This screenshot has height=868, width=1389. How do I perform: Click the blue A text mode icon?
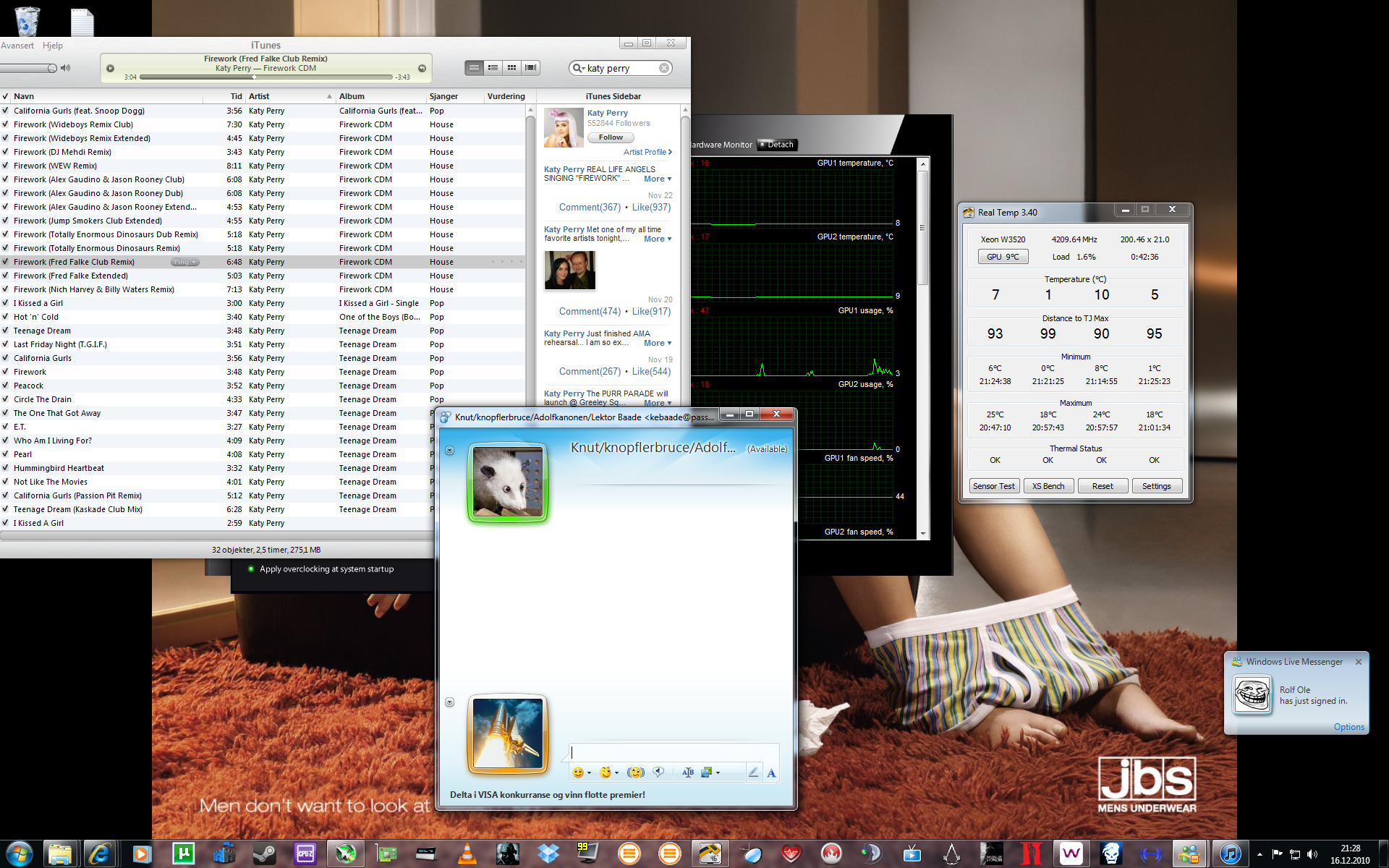pos(771,773)
